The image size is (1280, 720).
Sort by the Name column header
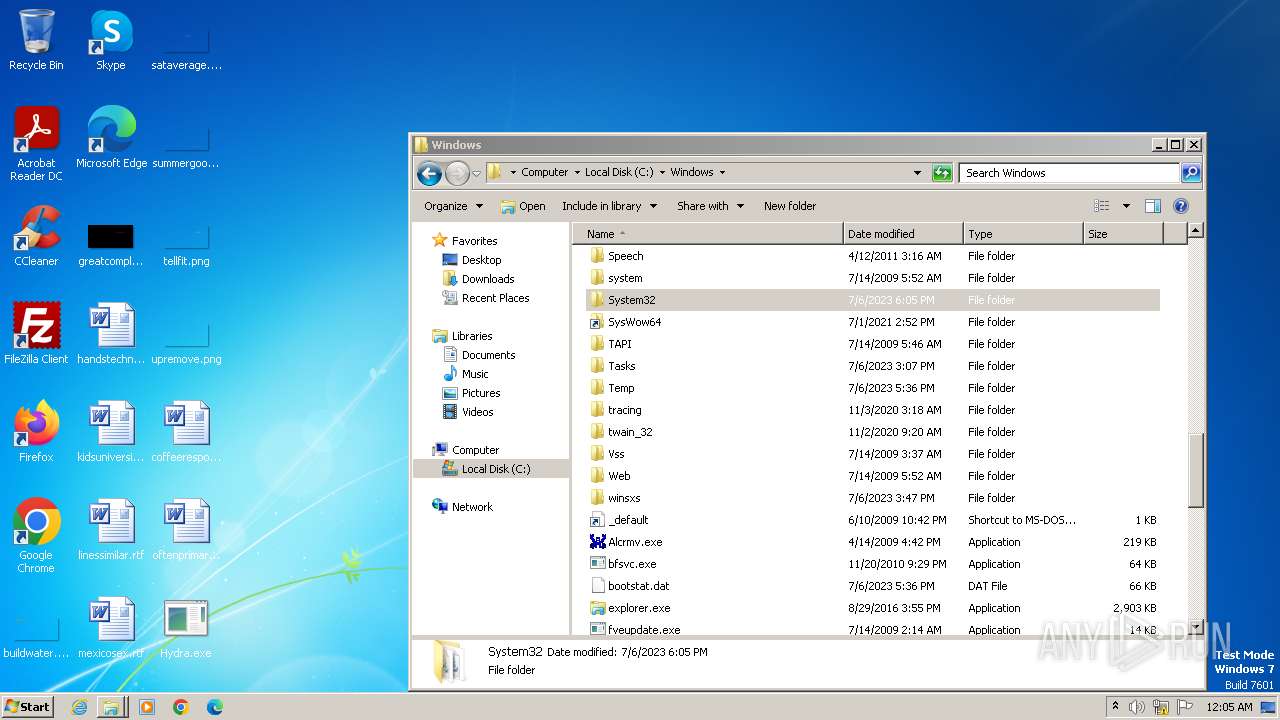(708, 234)
